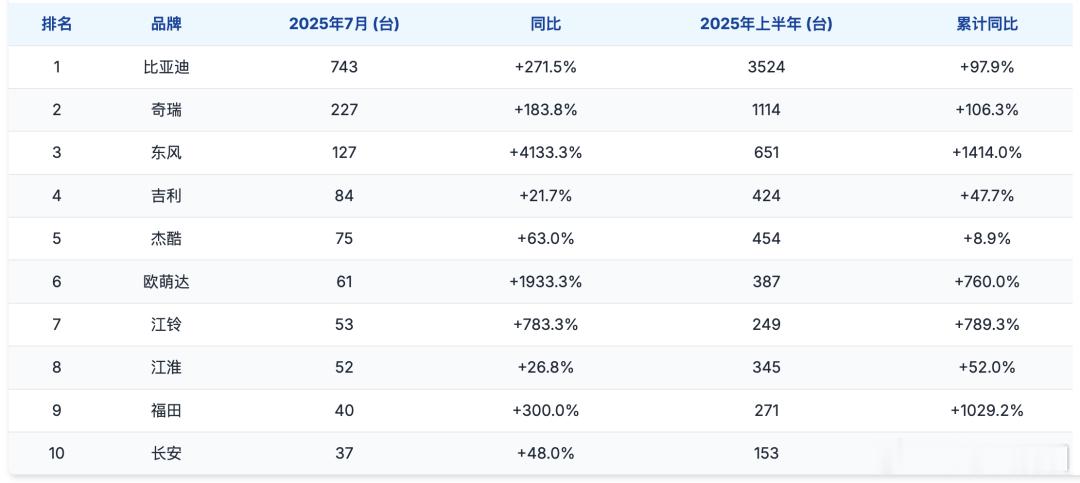Screen dimensions: 1080x483
Task: Sort by the 2025年7月 (台) header
Action: tap(344, 24)
